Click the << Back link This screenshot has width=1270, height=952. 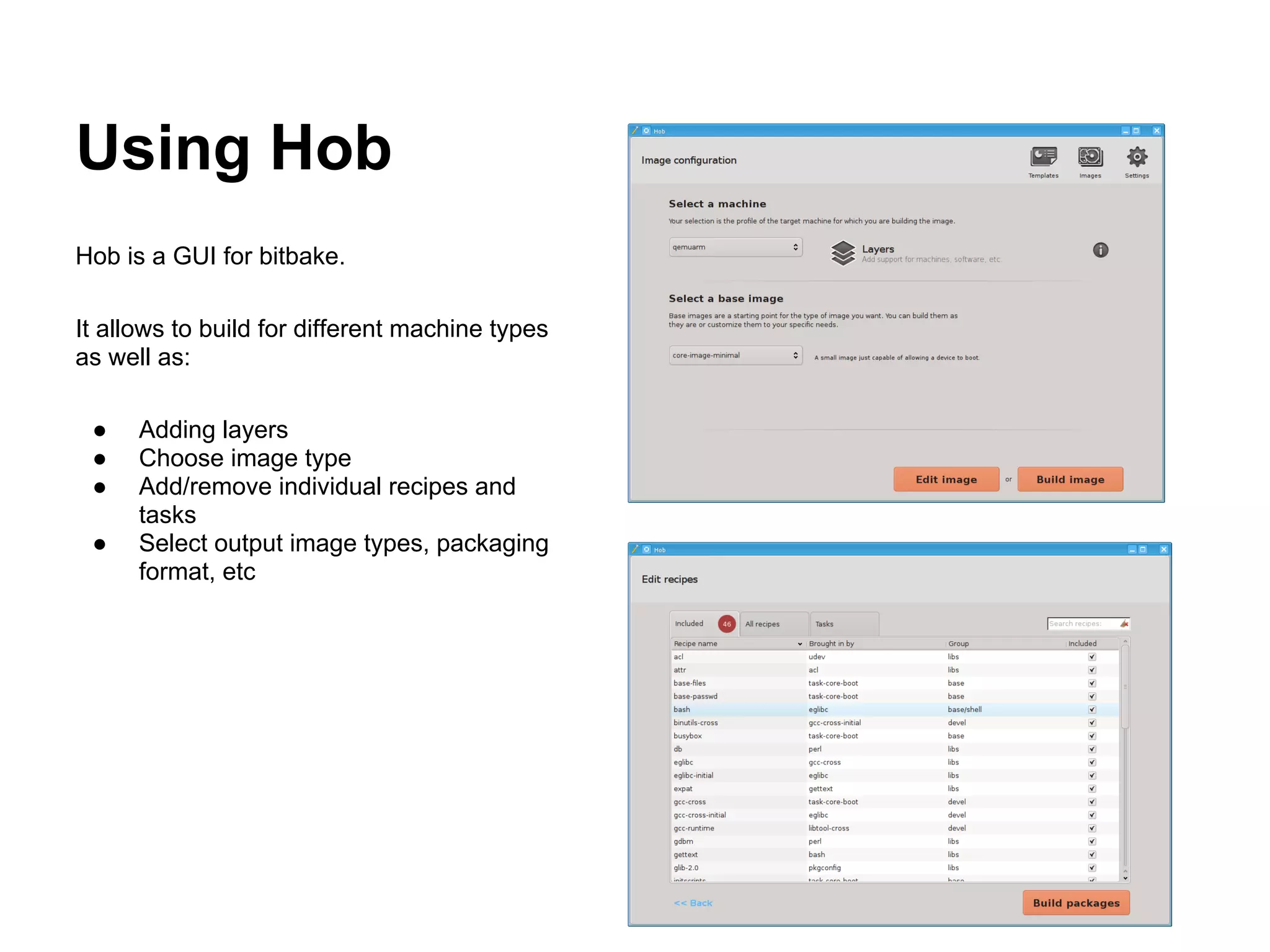[693, 903]
